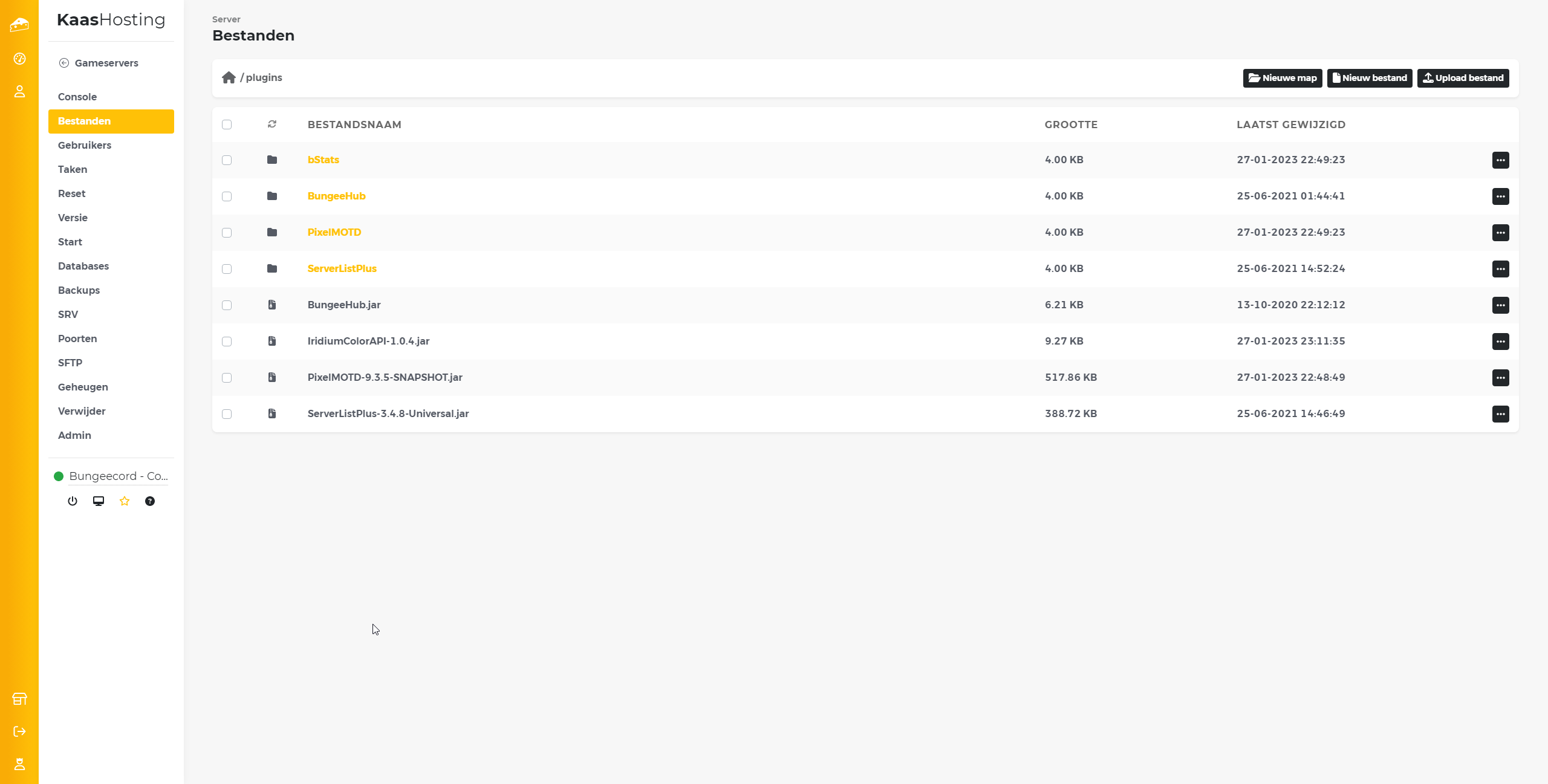This screenshot has width=1548, height=784.
Task: Open the store icon in left rail
Action: point(19,699)
